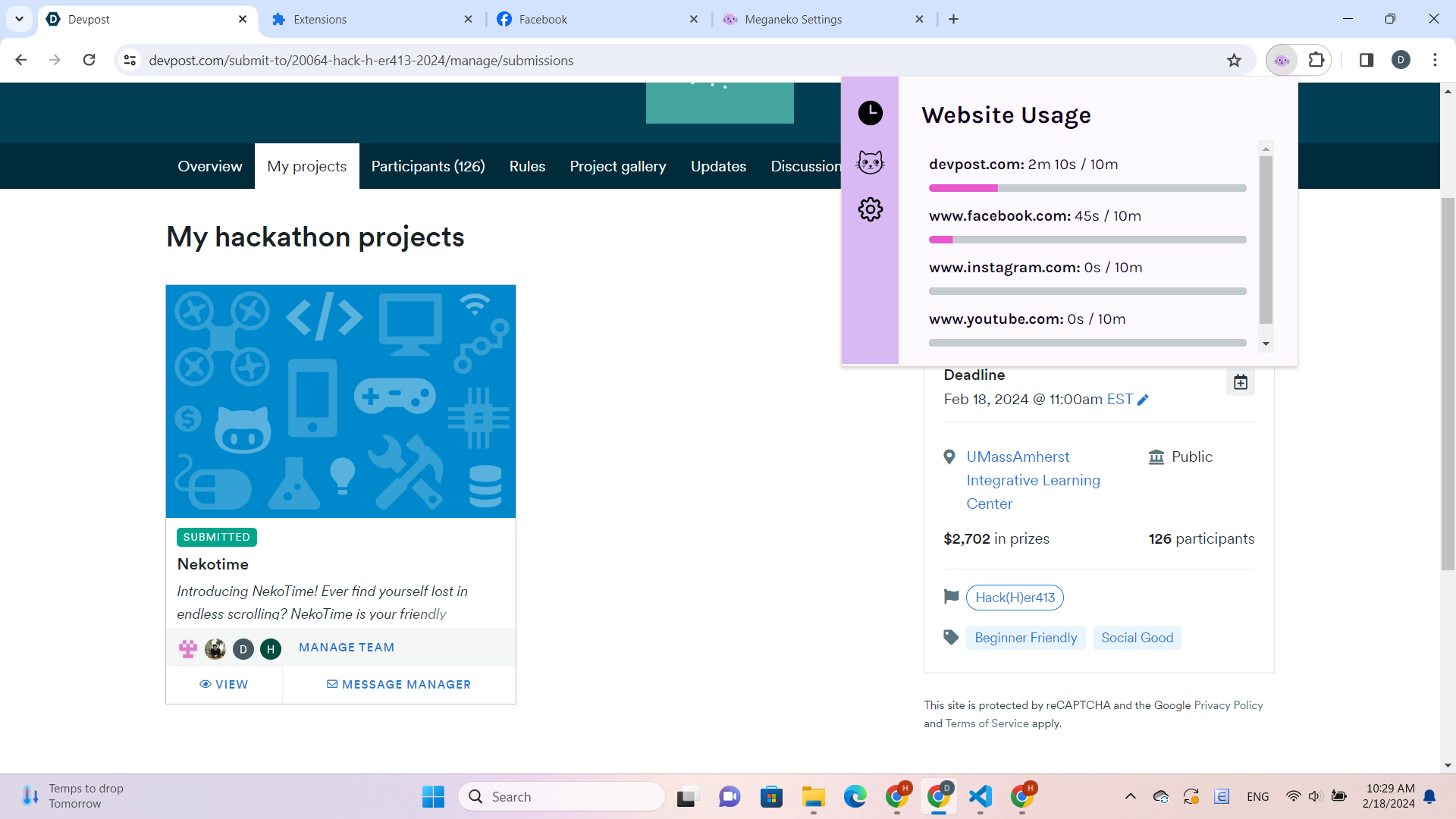Viewport: 1456px width, 819px height.
Task: Open the Chrome extensions puzzle menu
Action: pyautogui.click(x=1316, y=60)
